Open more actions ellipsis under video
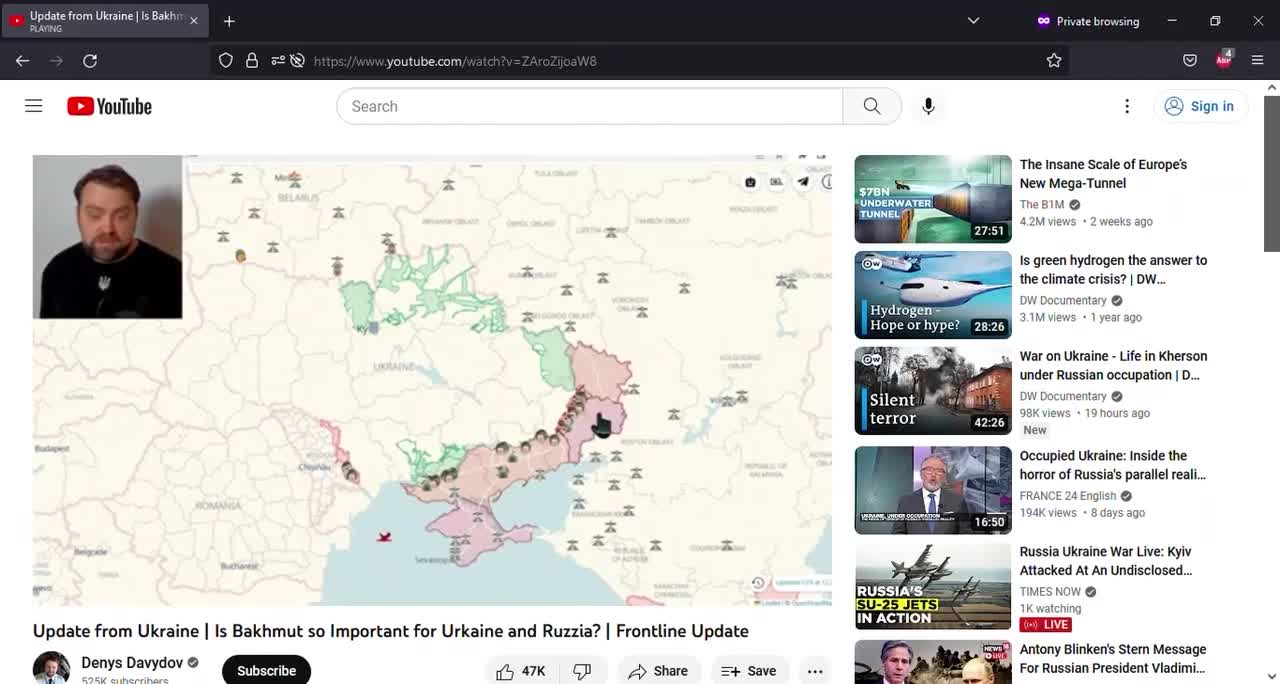The width and height of the screenshot is (1280, 684). pos(815,671)
